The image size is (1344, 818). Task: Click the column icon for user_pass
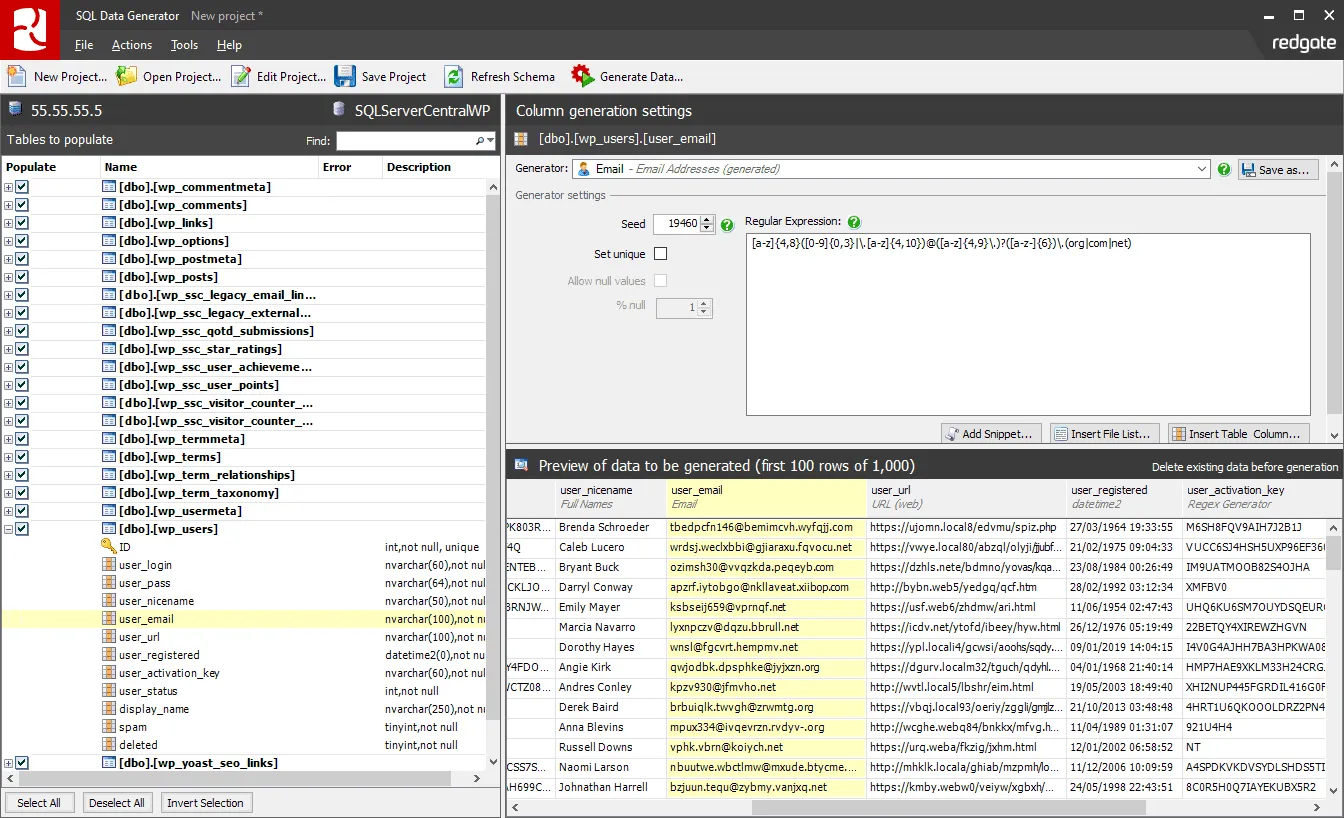click(109, 583)
